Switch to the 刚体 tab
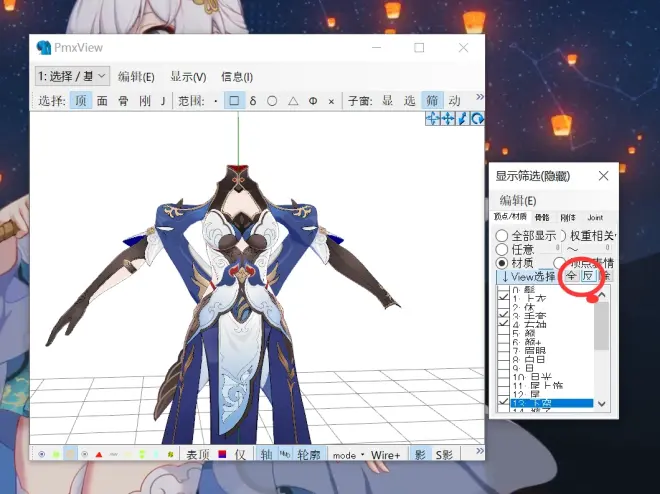 coord(568,218)
